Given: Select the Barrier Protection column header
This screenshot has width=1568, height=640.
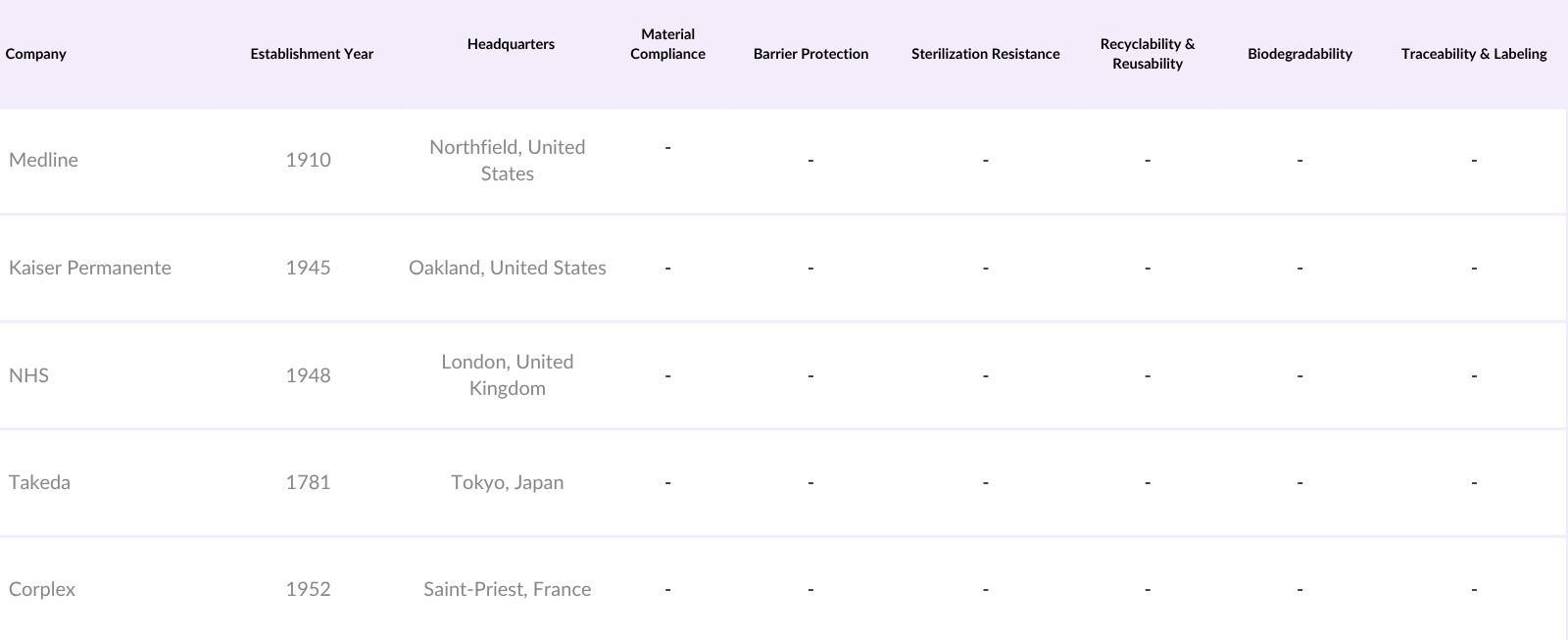Looking at the screenshot, I should [810, 54].
